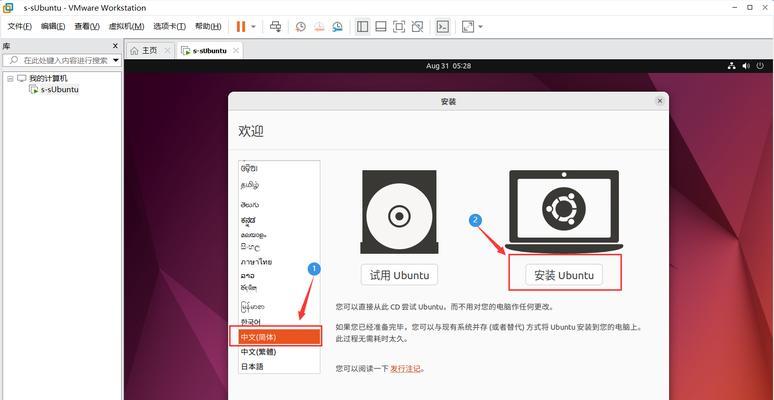Select 中文(简体) in the language list

click(279, 337)
